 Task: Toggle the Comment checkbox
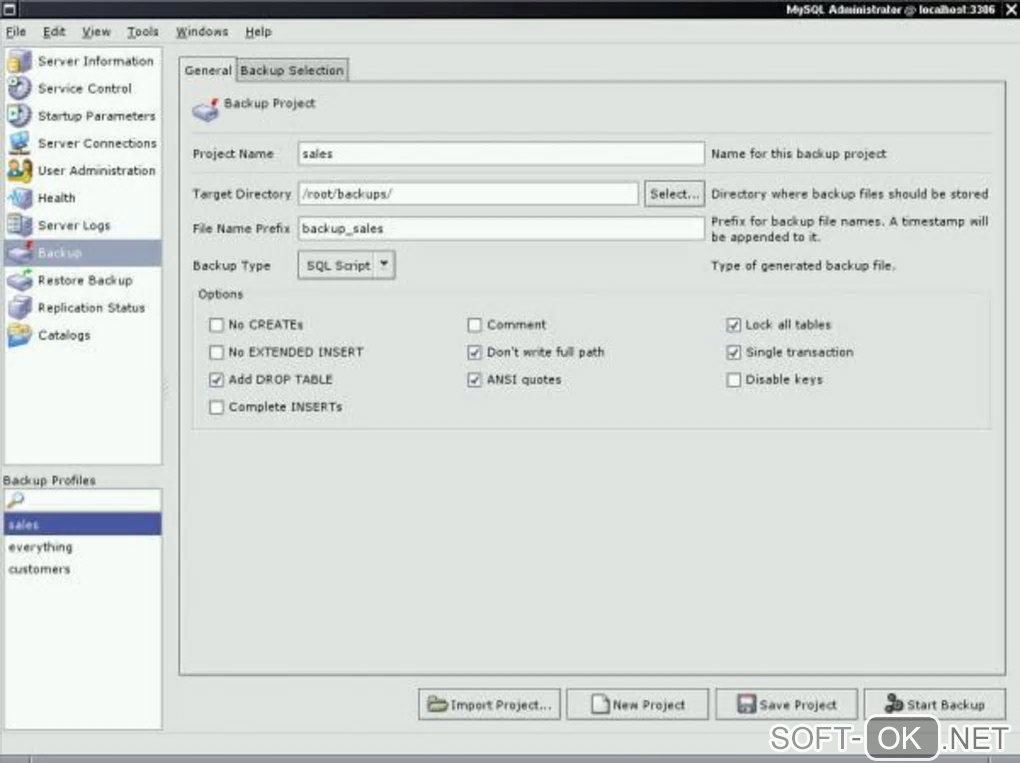pyautogui.click(x=474, y=325)
